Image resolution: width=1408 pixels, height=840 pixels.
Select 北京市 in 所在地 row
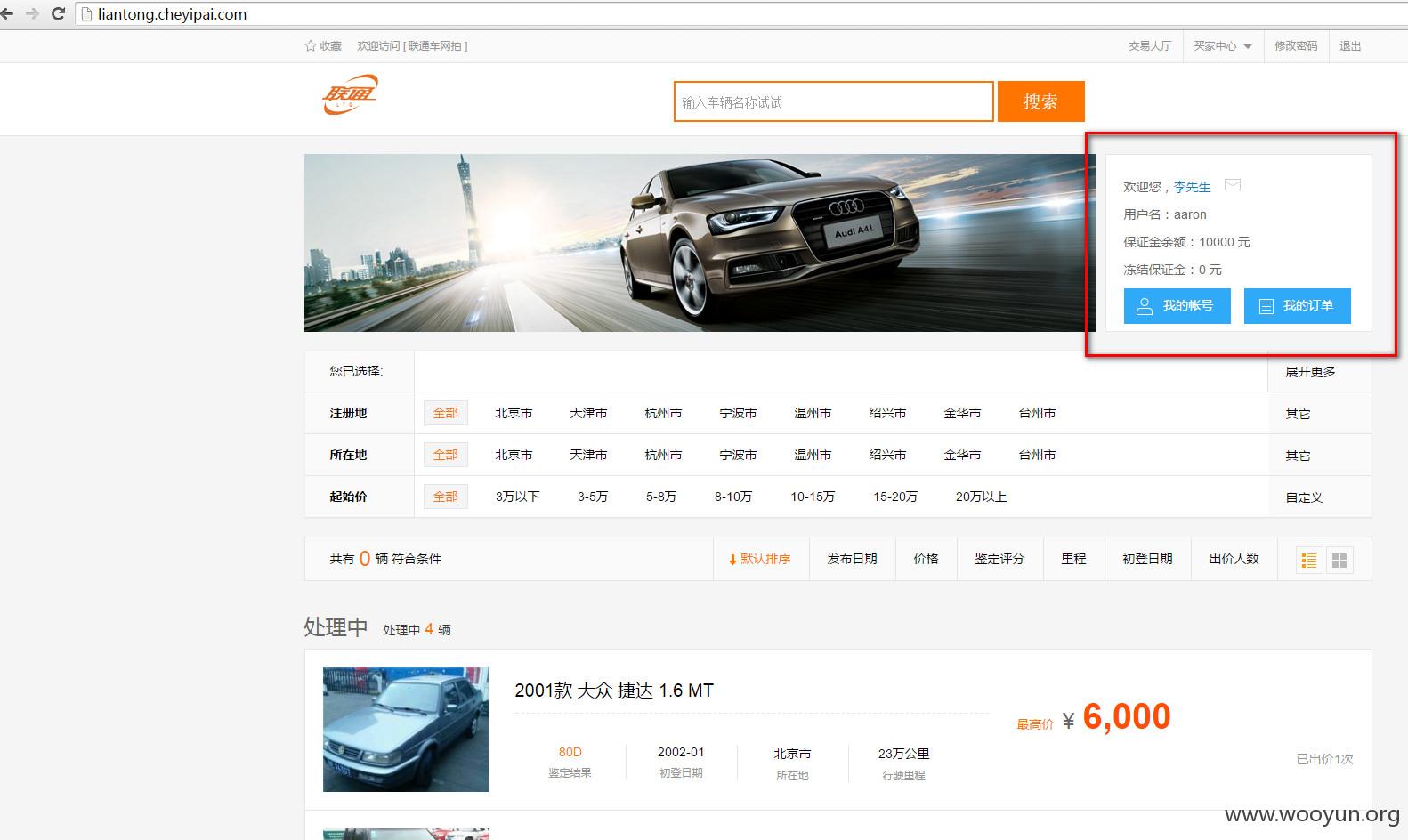pyautogui.click(x=514, y=455)
